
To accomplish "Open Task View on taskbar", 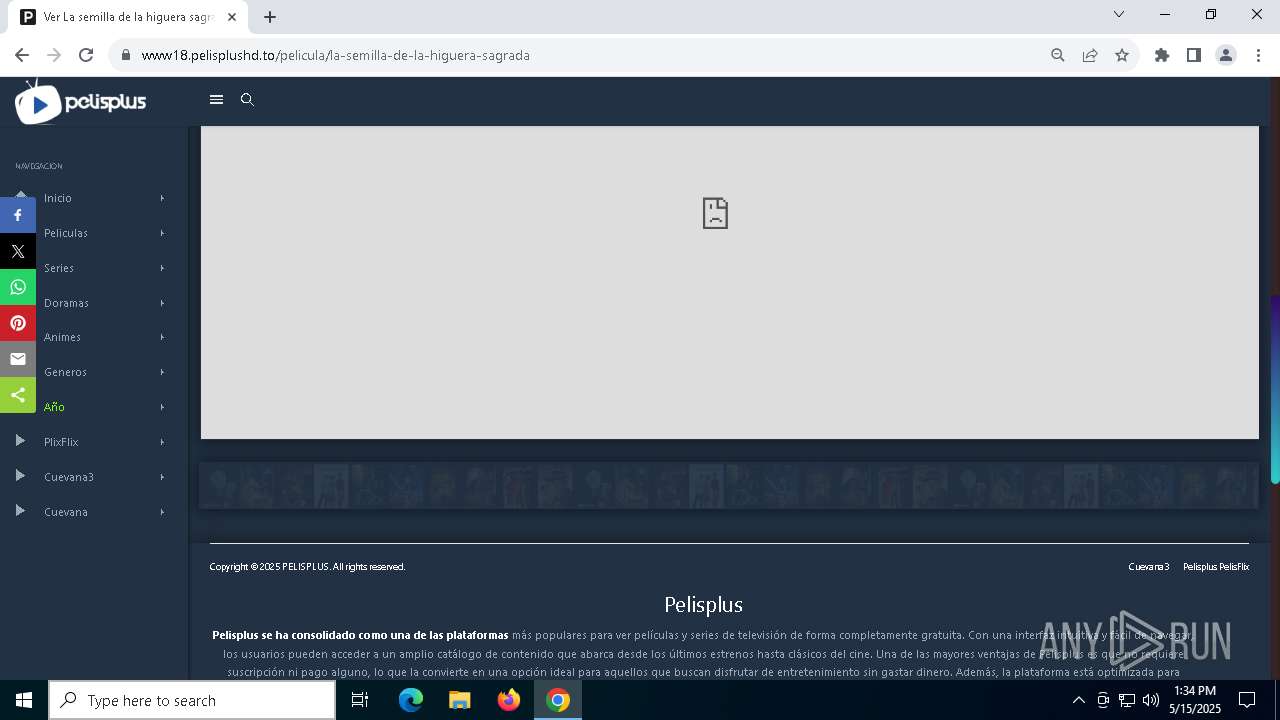I will [360, 700].
